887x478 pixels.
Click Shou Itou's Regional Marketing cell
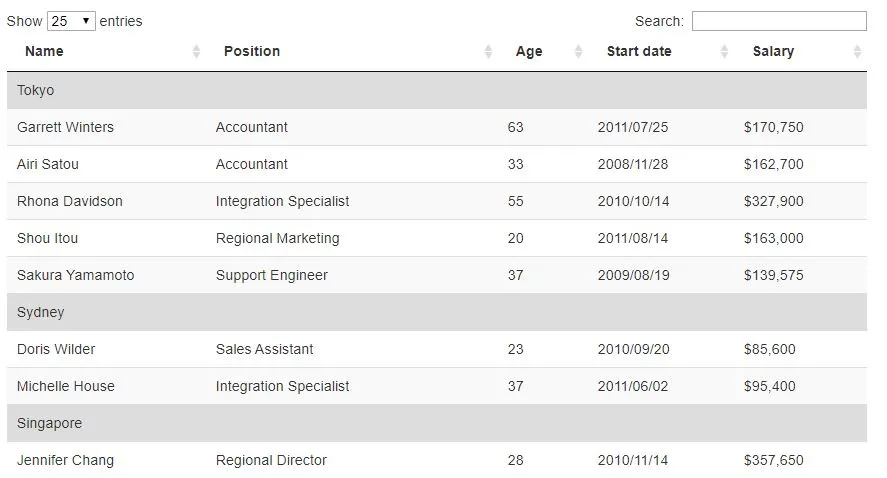[277, 238]
